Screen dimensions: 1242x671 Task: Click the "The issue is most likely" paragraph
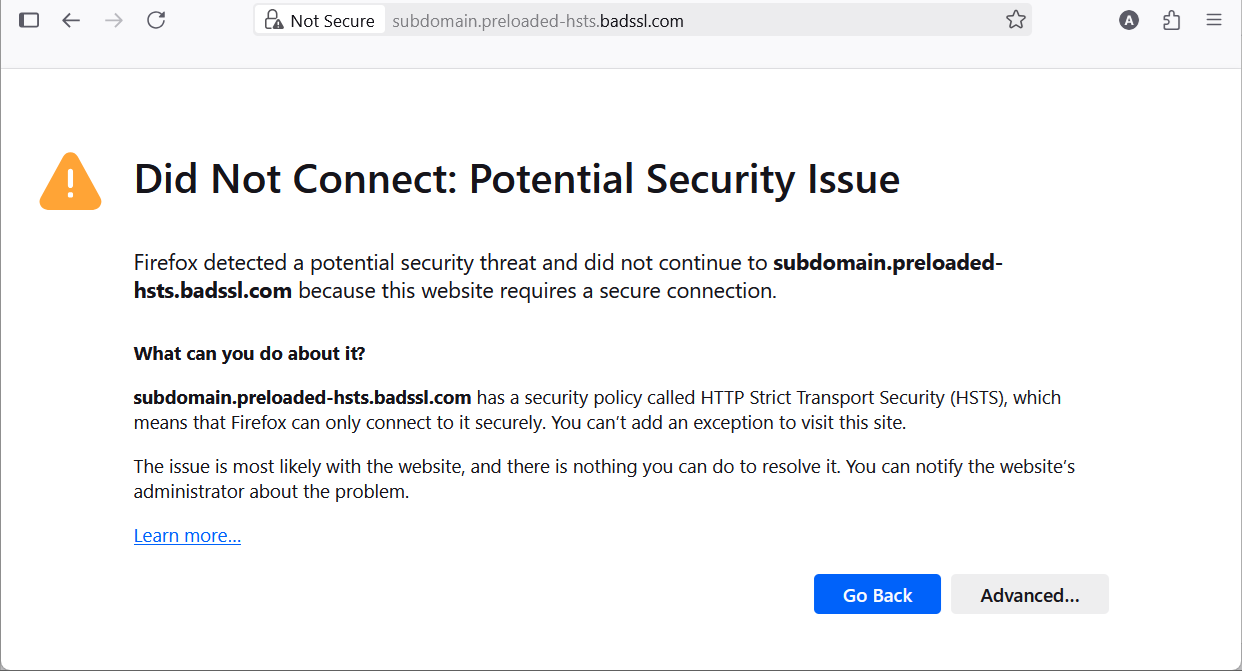tap(604, 479)
